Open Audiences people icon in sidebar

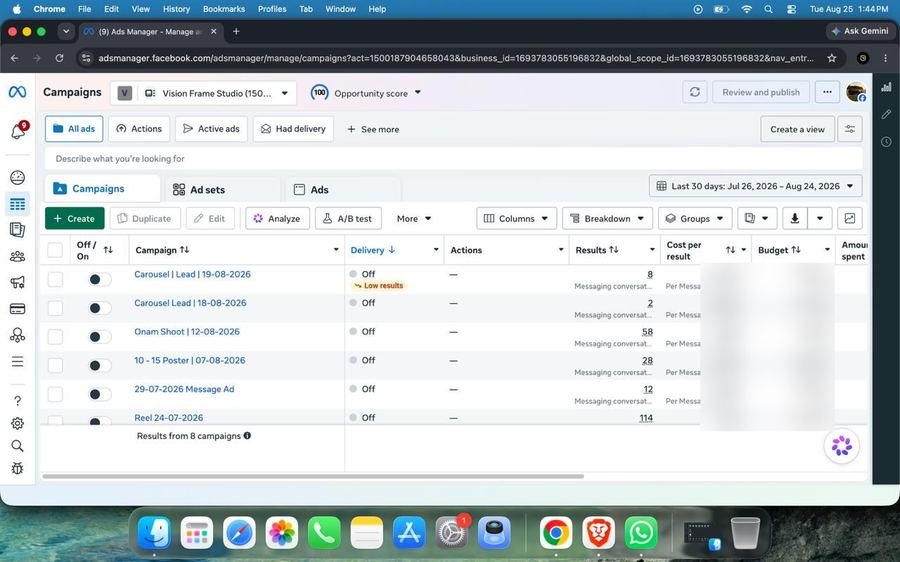click(x=17, y=256)
